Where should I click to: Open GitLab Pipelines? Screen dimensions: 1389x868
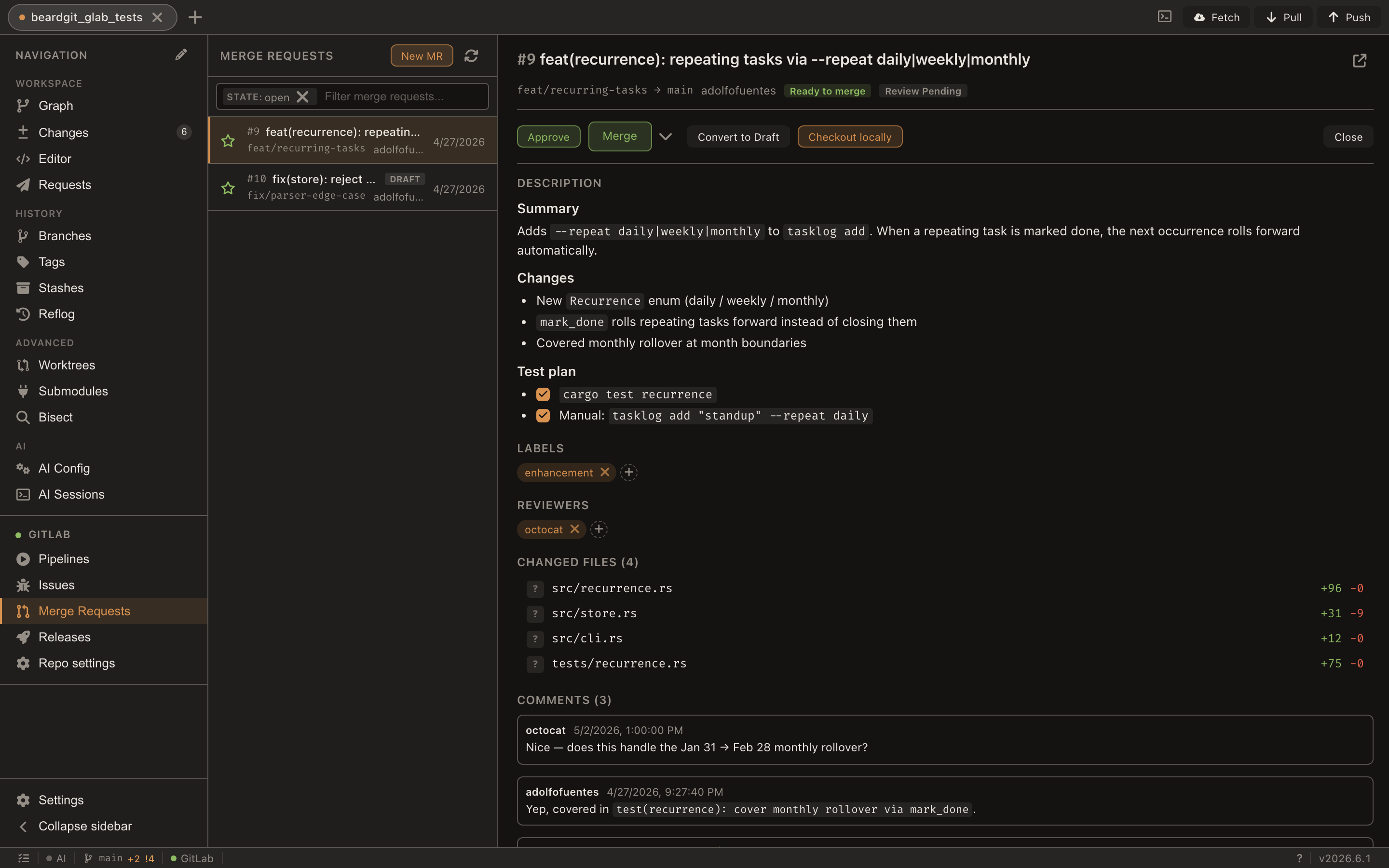click(x=103, y=559)
